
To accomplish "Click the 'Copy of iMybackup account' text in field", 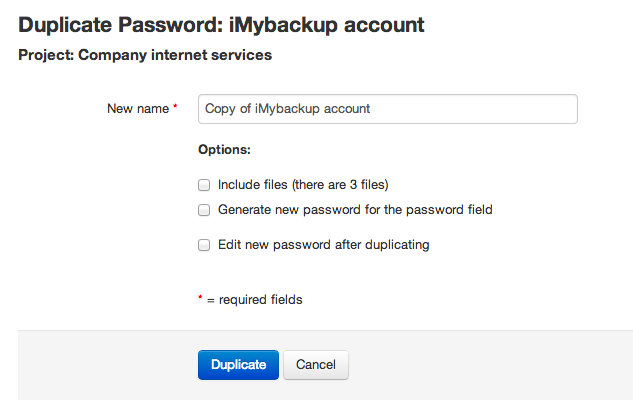I will click(x=287, y=109).
